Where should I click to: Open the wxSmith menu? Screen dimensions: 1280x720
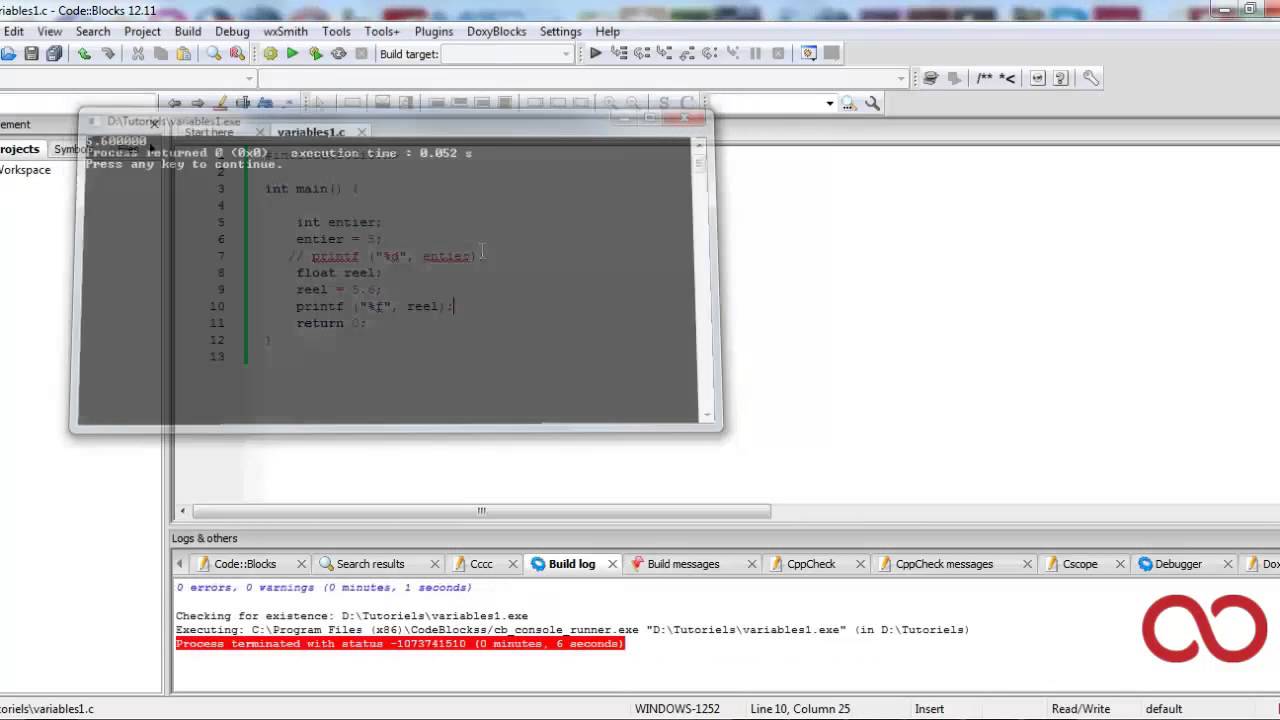click(x=285, y=31)
